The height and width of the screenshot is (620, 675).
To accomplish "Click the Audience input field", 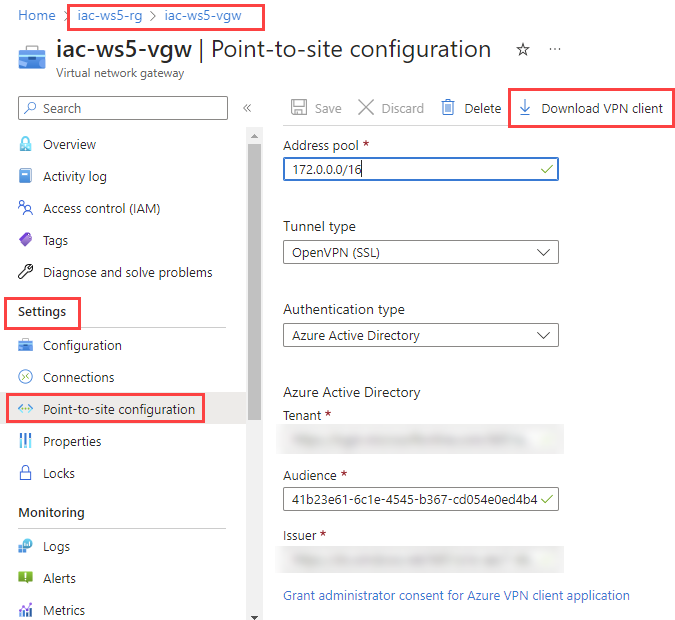I will pos(421,499).
